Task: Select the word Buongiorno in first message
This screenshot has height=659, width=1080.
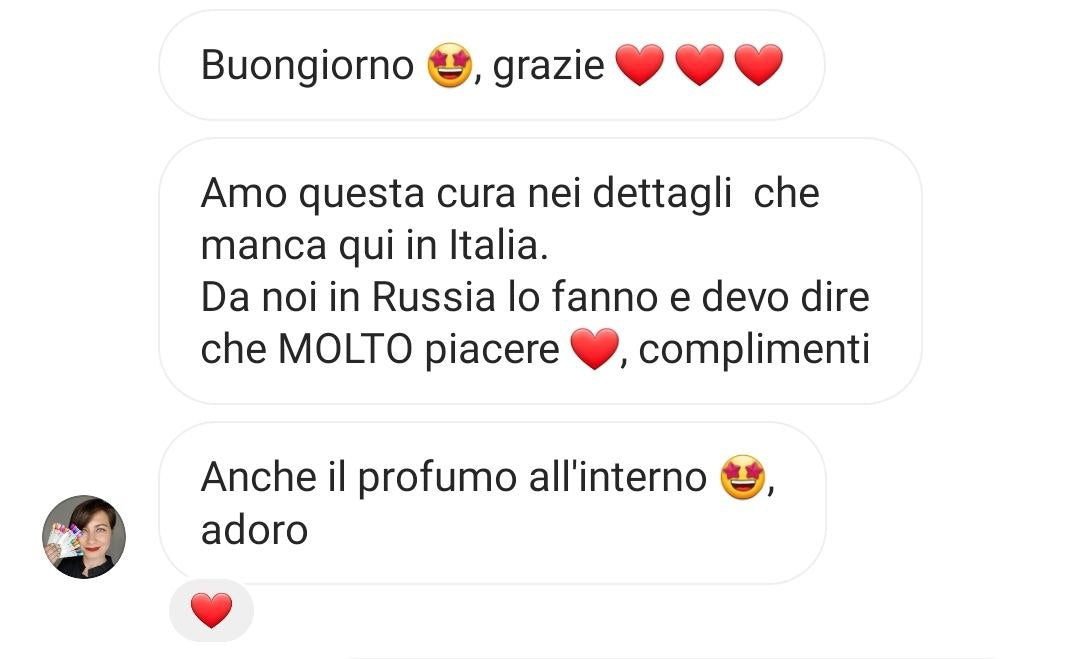Action: click(307, 66)
